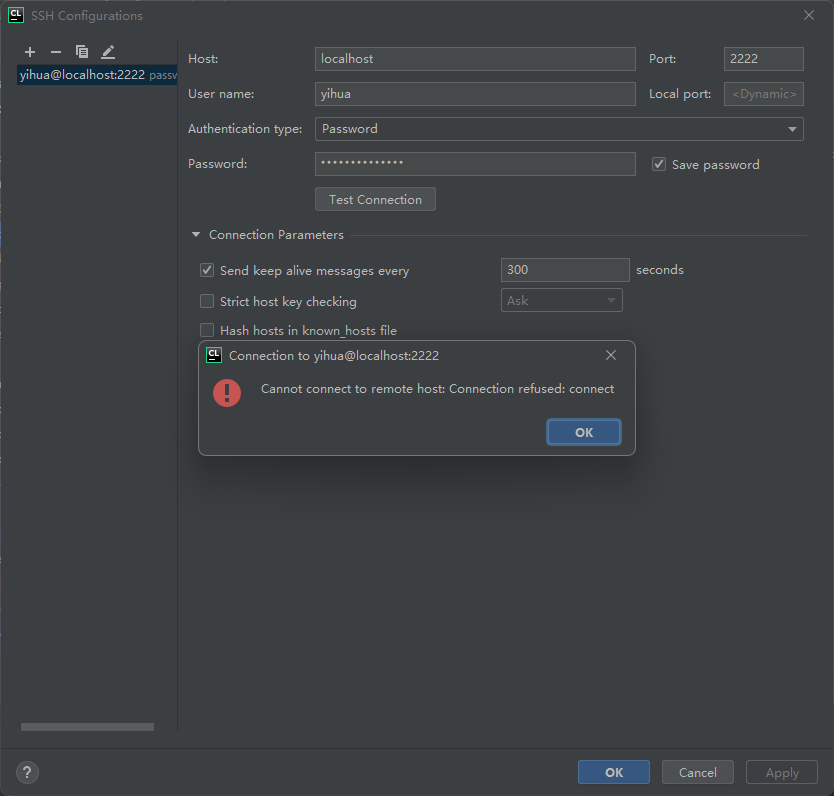
Task: Uncheck Save password
Action: [658, 164]
